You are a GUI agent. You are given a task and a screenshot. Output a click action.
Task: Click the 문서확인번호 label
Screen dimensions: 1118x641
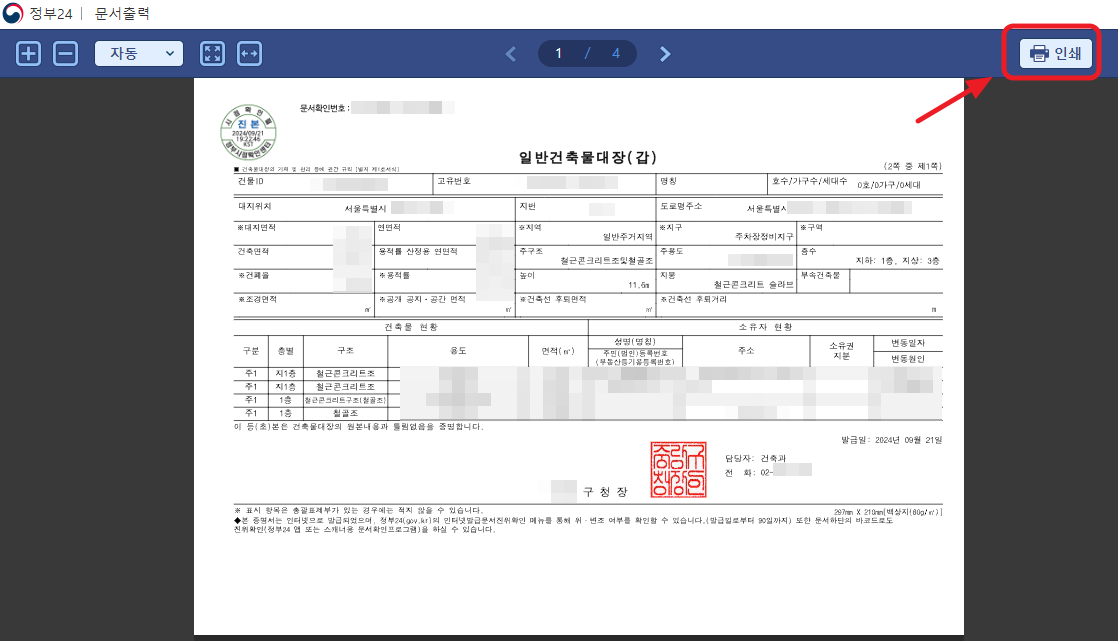pyautogui.click(x=324, y=108)
